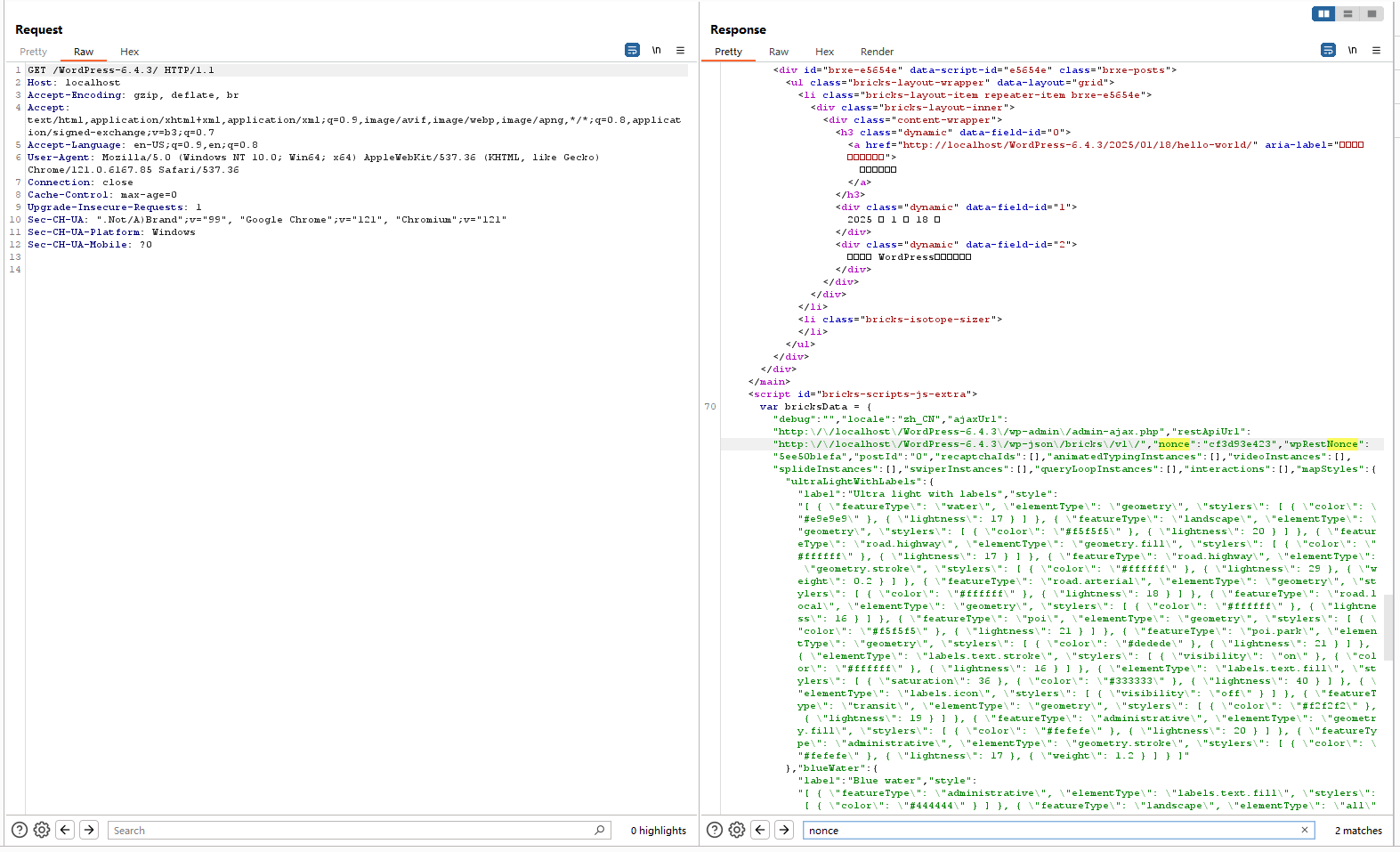Toggle non-printable characters in Request

coord(656,51)
